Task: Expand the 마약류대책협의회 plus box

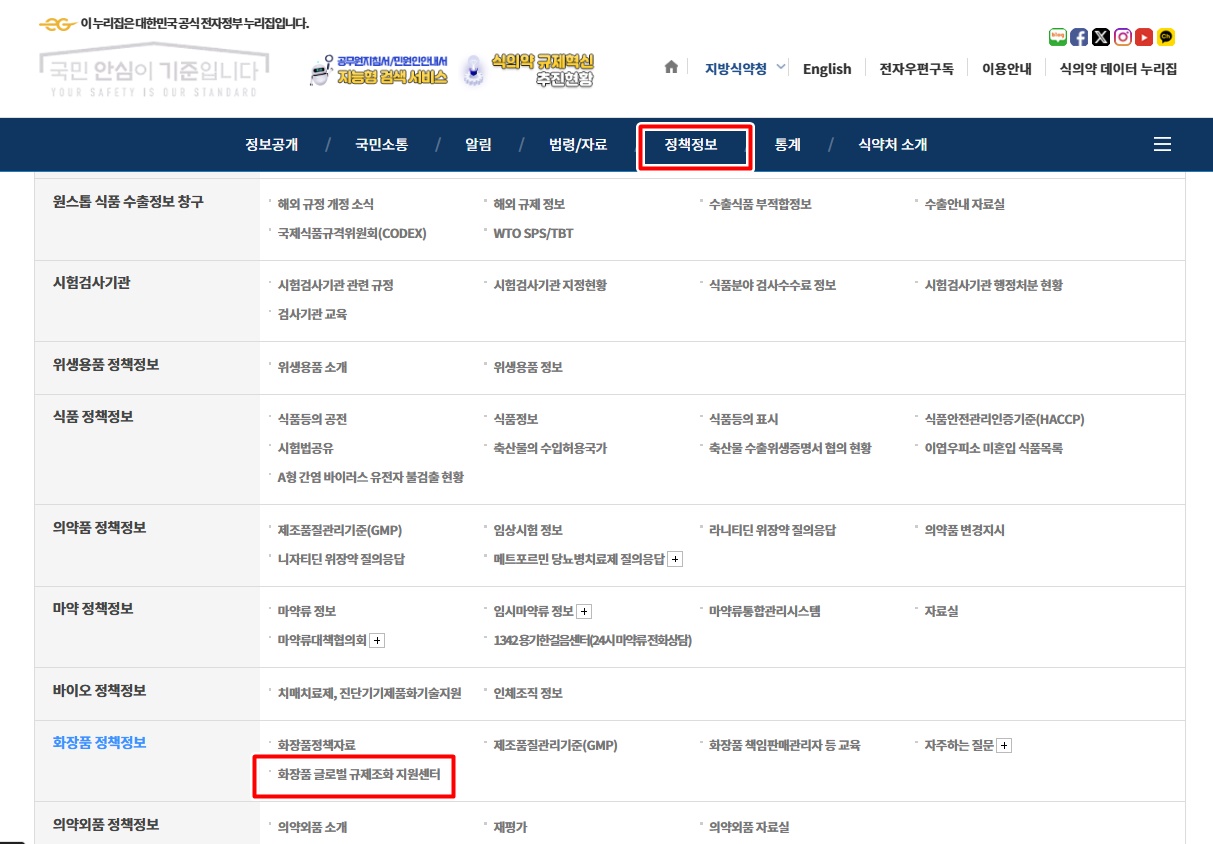Action: tap(377, 640)
